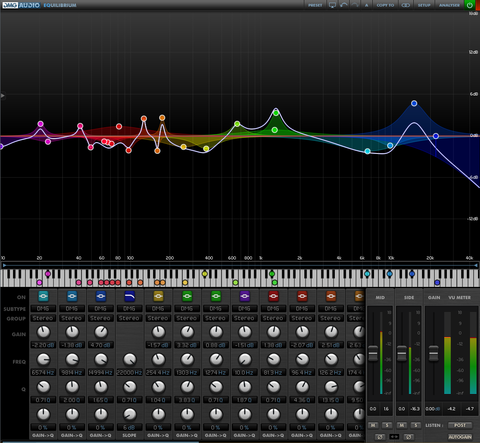Mute the SIDE channel with M button
This screenshot has height=443, width=480.
coord(402,425)
